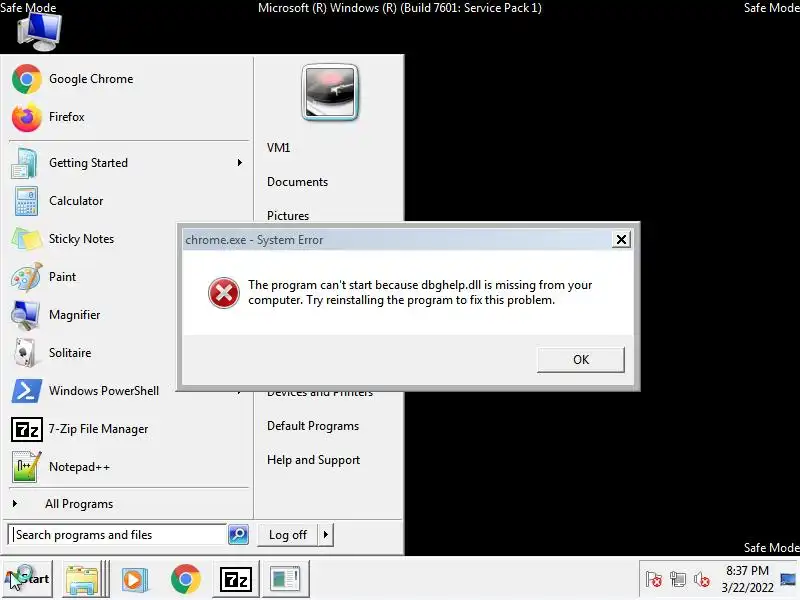Viewport: 800px width, 600px height.
Task: Click the Chrome icon in the taskbar
Action: click(x=186, y=579)
